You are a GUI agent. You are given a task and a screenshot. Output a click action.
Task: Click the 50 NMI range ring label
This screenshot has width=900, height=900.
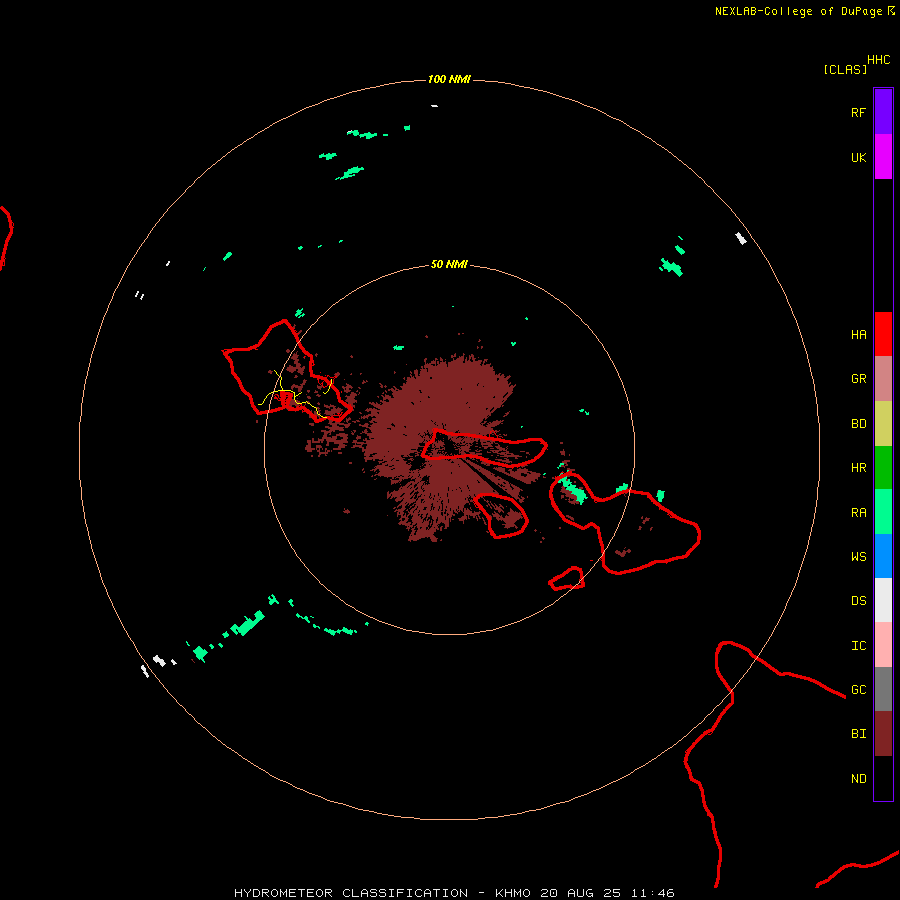449,265
